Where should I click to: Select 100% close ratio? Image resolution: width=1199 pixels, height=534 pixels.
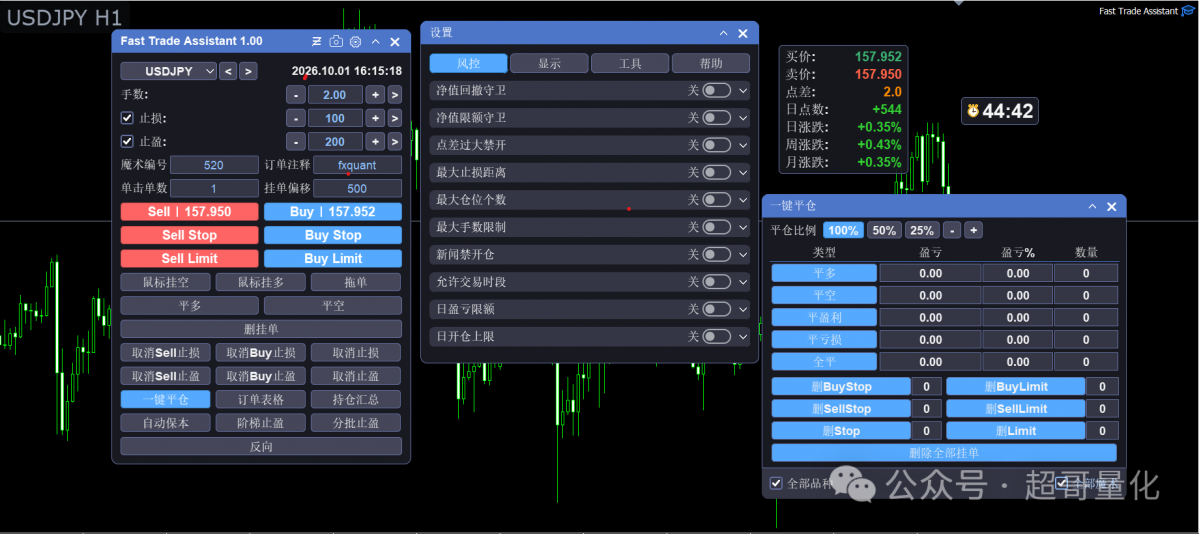tap(843, 230)
